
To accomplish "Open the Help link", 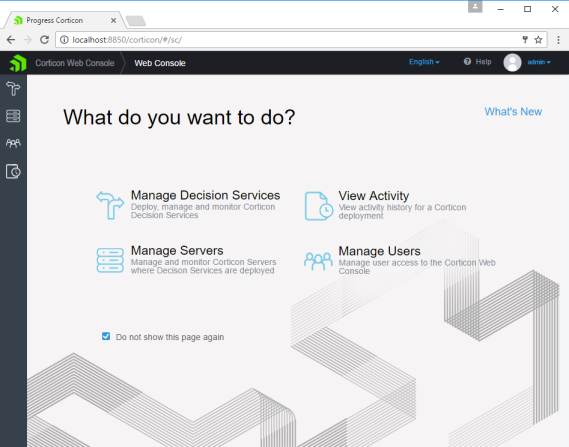I will pos(478,62).
